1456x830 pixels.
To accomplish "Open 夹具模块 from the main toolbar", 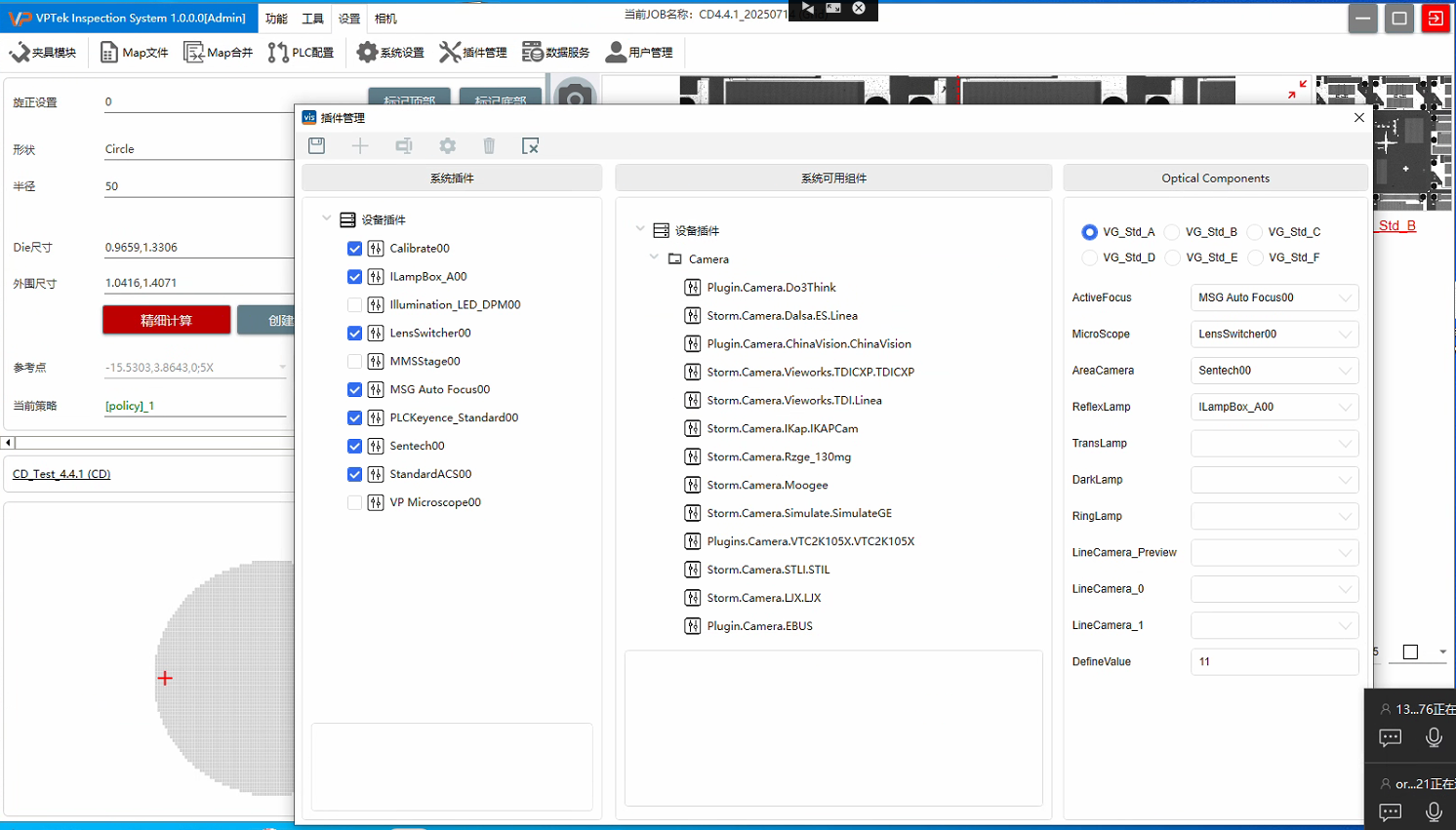I will [x=43, y=53].
